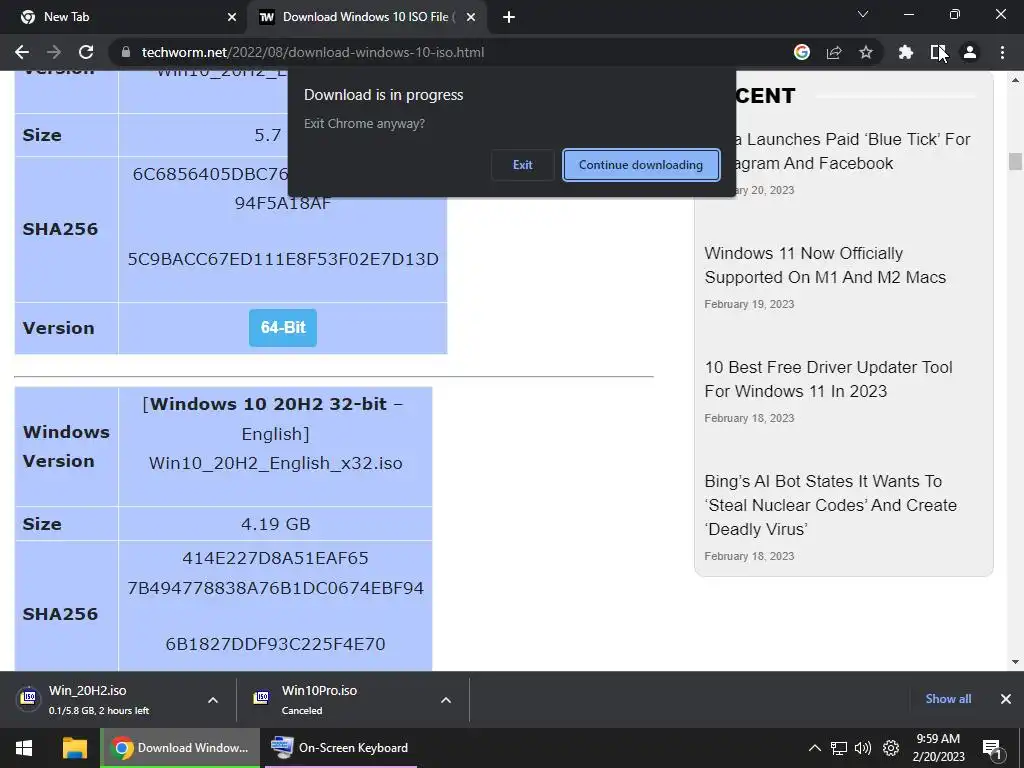Open the Extensions puzzle icon
Screen dimensions: 1024x768
(x=906, y=52)
